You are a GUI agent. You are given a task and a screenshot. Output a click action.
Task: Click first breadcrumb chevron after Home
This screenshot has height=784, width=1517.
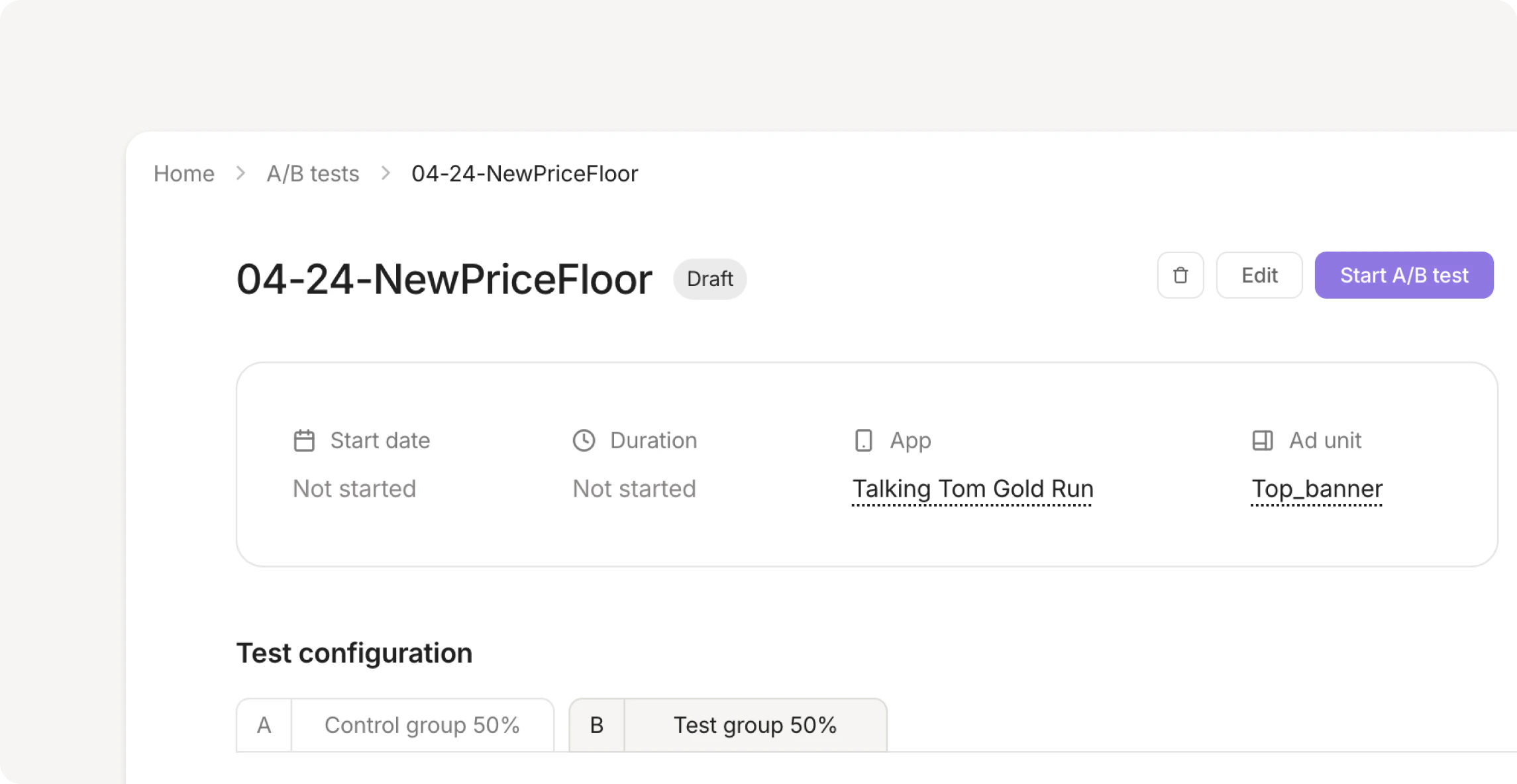click(241, 173)
